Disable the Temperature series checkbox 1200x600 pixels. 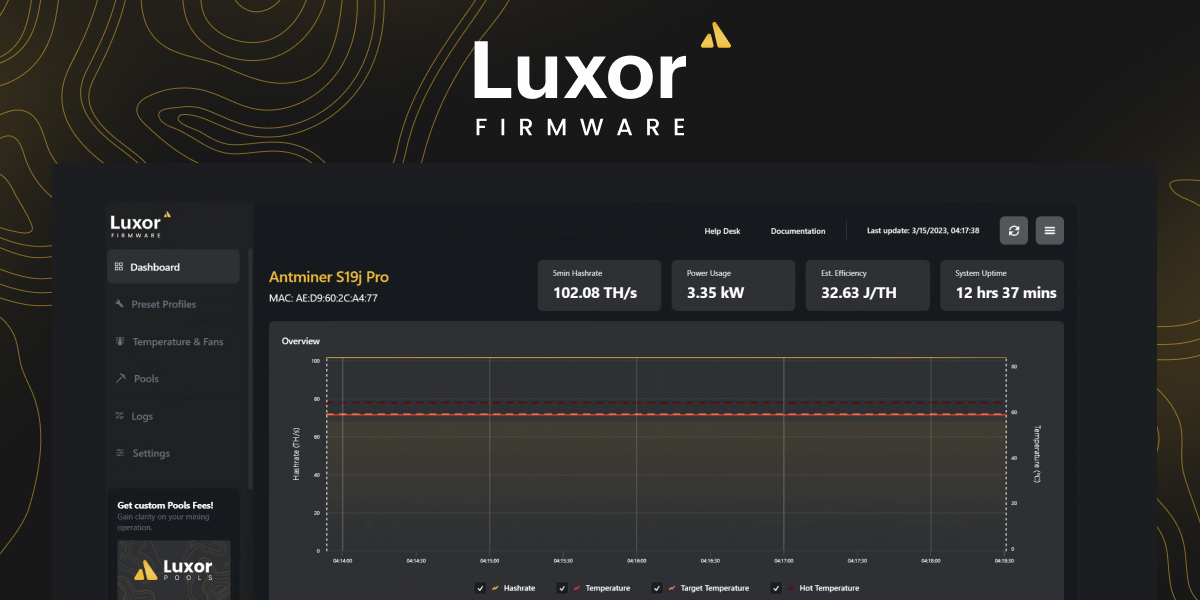pos(561,588)
